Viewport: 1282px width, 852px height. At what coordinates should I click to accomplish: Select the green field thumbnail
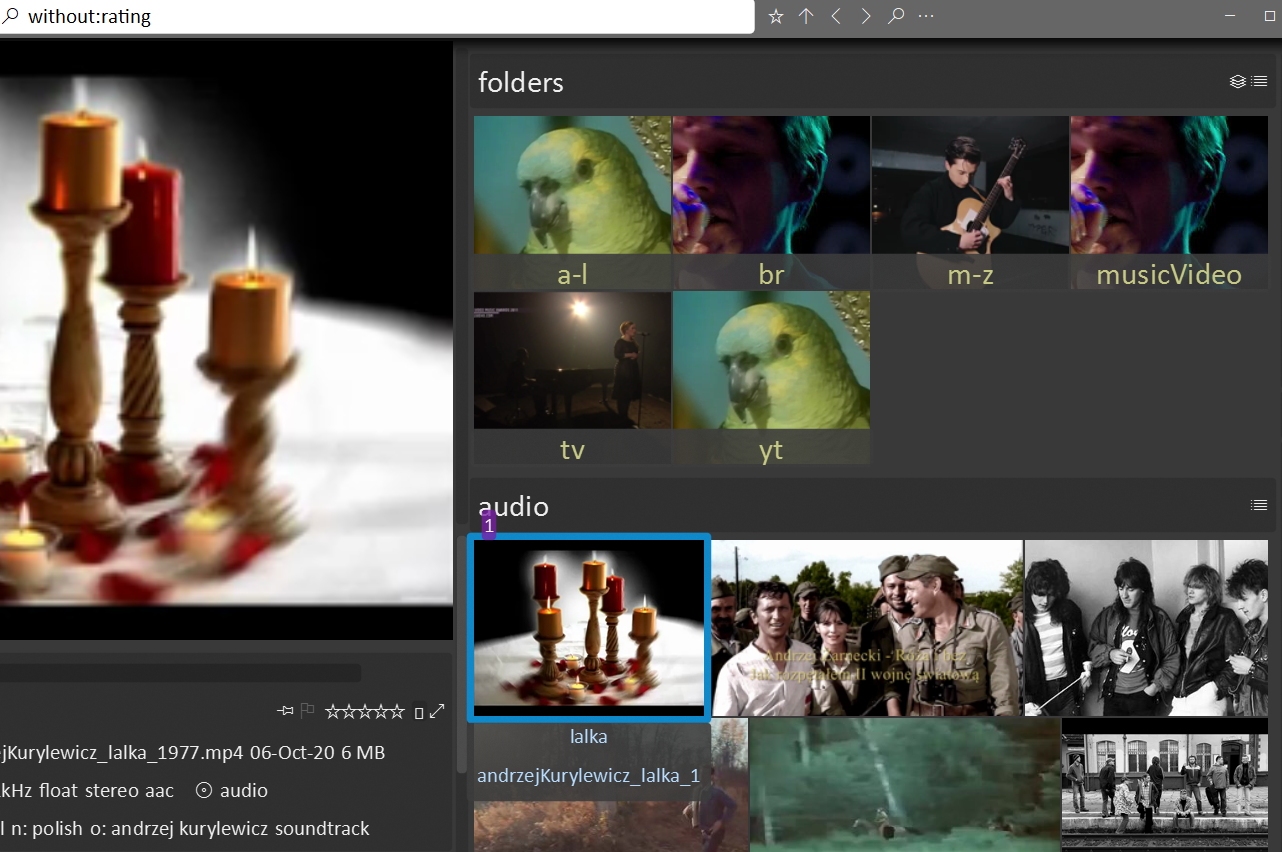(904, 785)
